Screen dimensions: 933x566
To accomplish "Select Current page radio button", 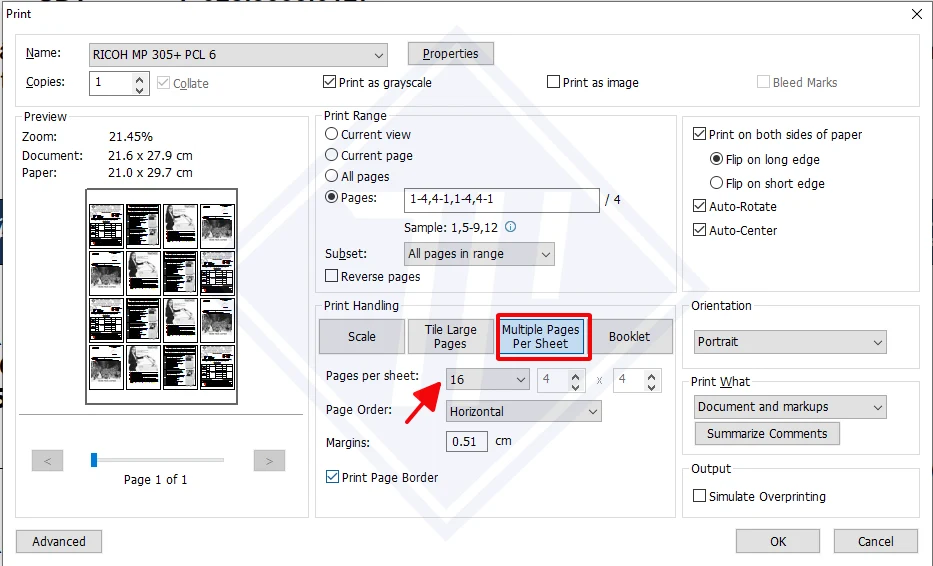I will pos(331,155).
